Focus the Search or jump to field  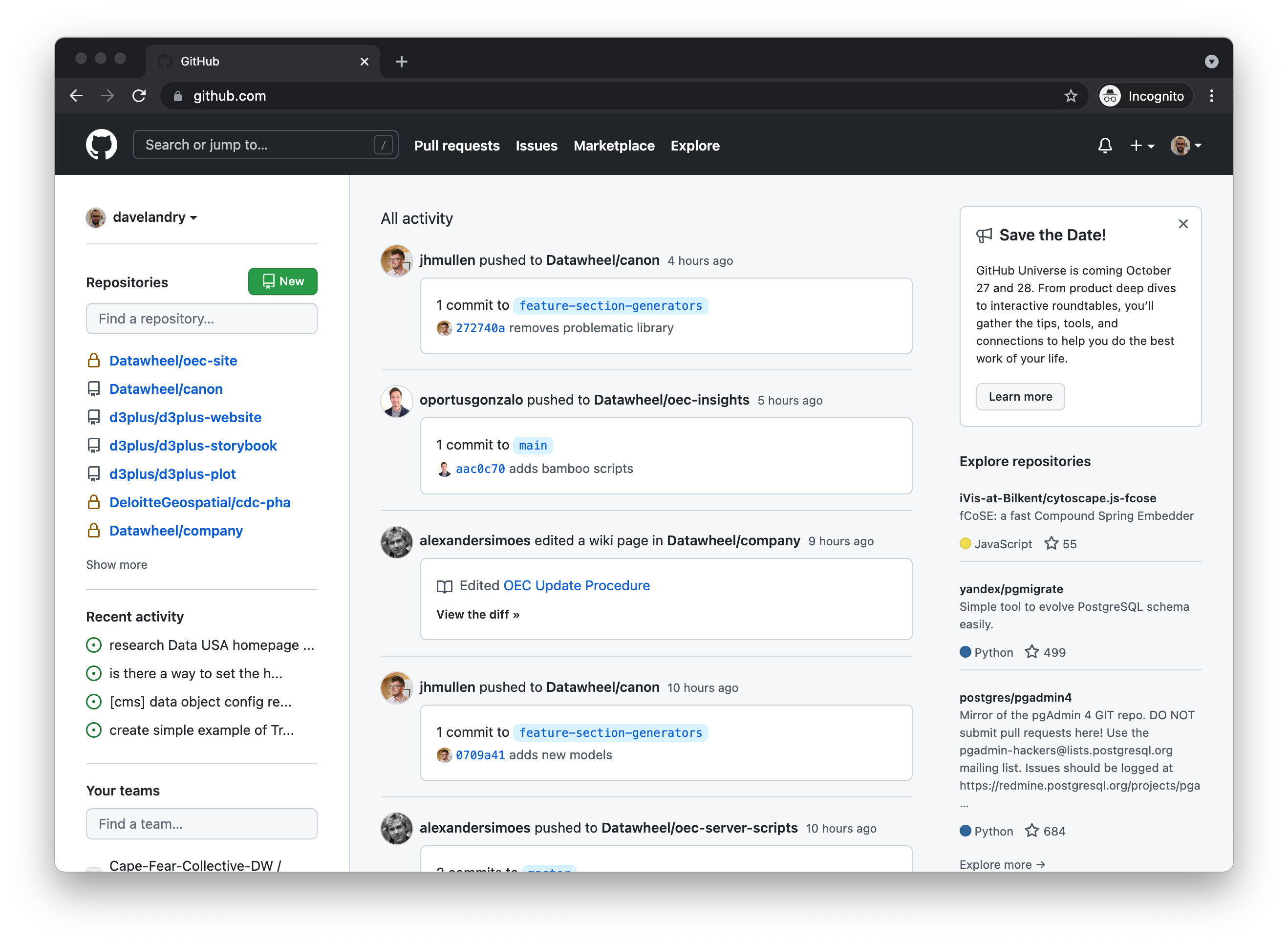(x=265, y=145)
